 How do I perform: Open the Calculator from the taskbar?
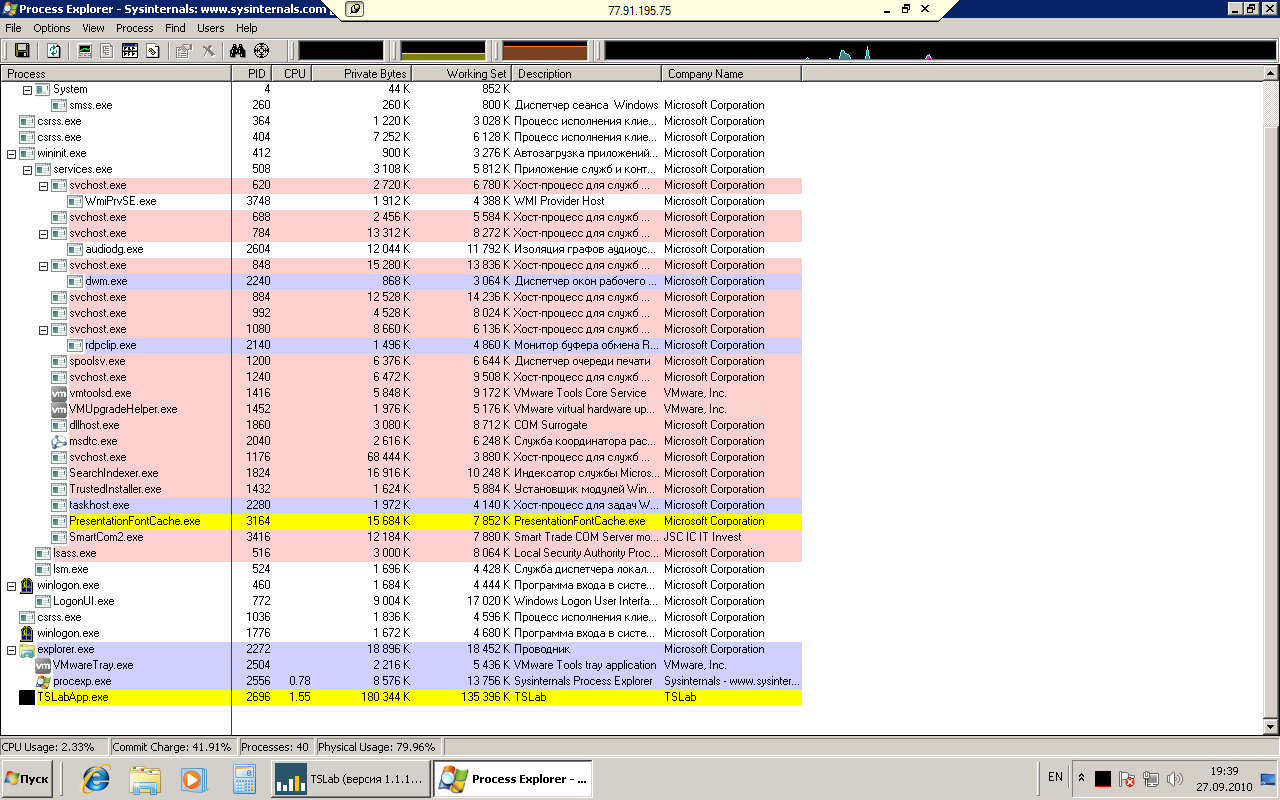(244, 779)
